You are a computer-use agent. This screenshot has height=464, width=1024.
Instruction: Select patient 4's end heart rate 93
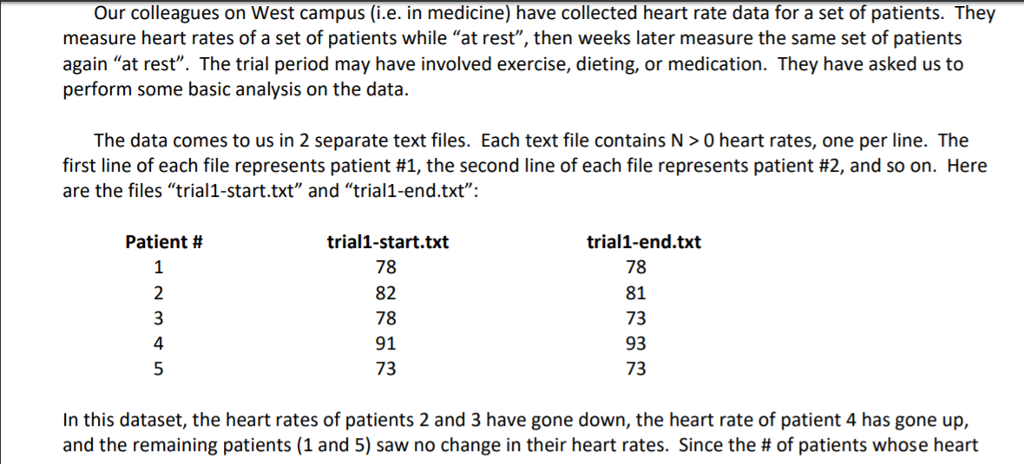(x=636, y=344)
